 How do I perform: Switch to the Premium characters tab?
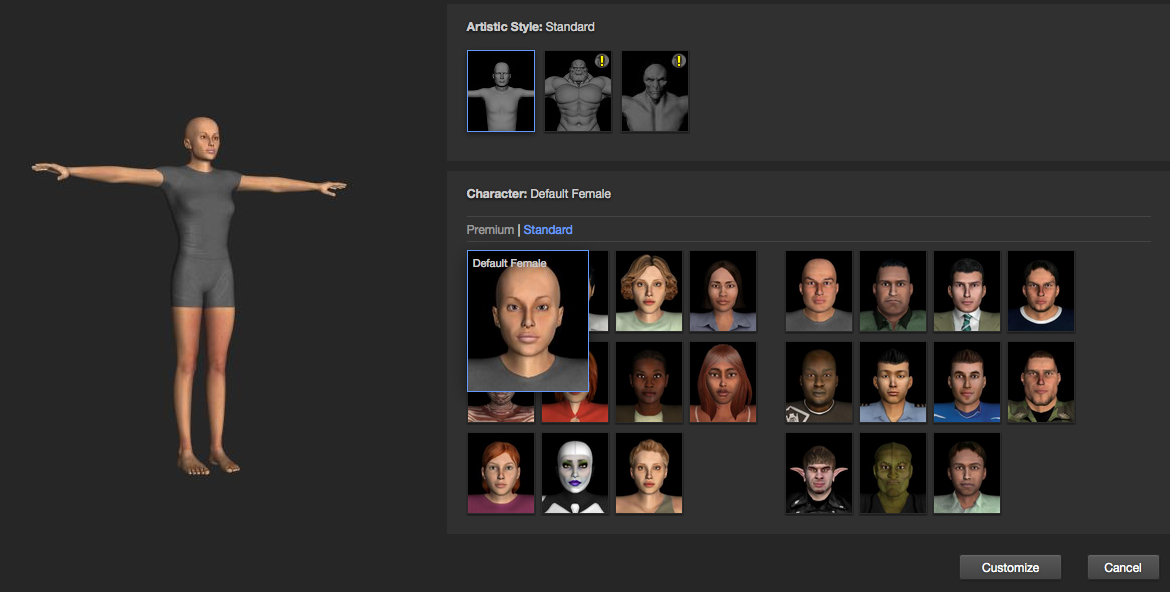pyautogui.click(x=490, y=229)
